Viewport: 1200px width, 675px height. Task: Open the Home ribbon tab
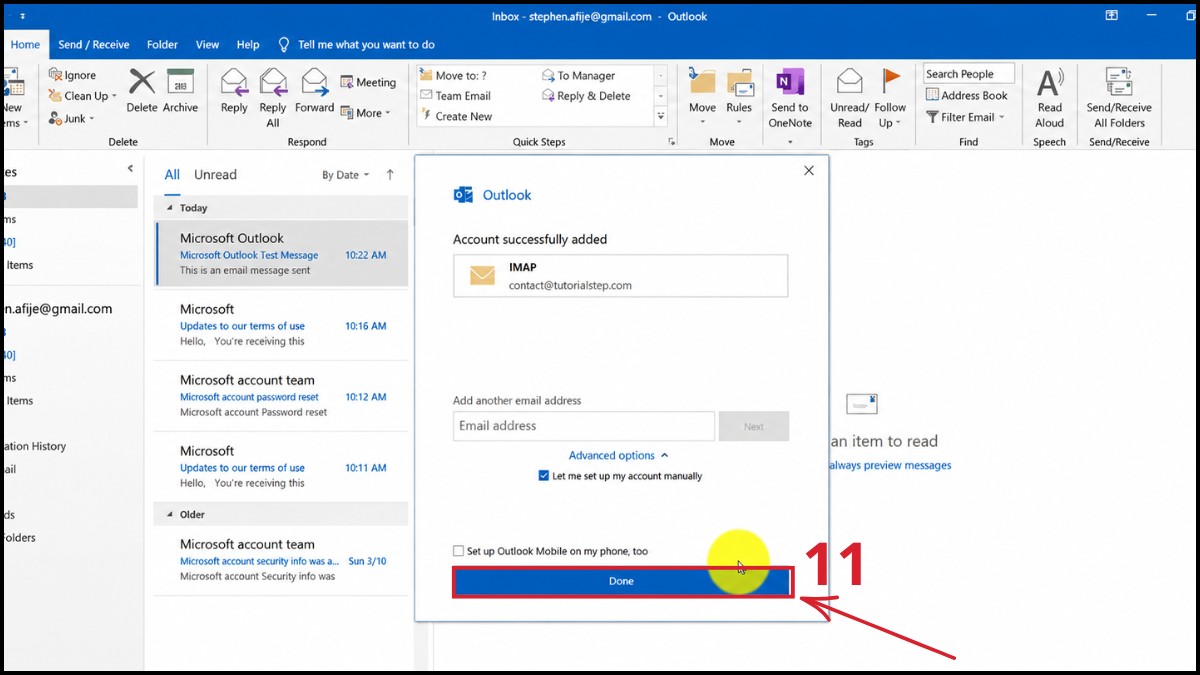25,44
